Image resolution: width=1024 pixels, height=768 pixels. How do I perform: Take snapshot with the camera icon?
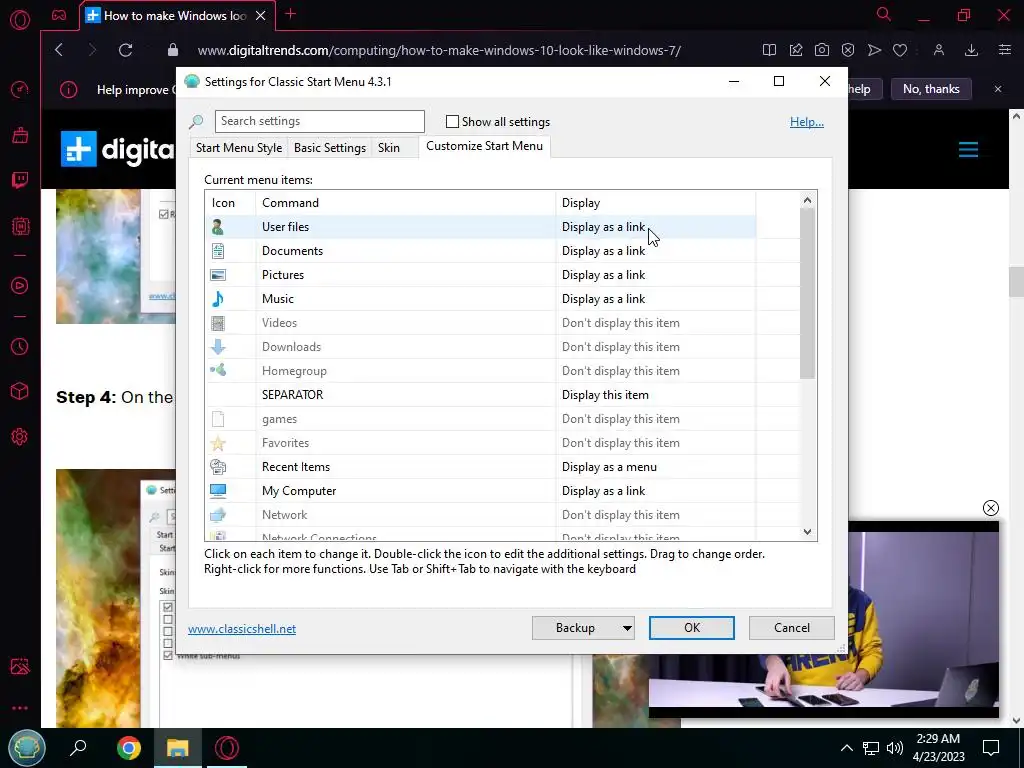[822, 50]
